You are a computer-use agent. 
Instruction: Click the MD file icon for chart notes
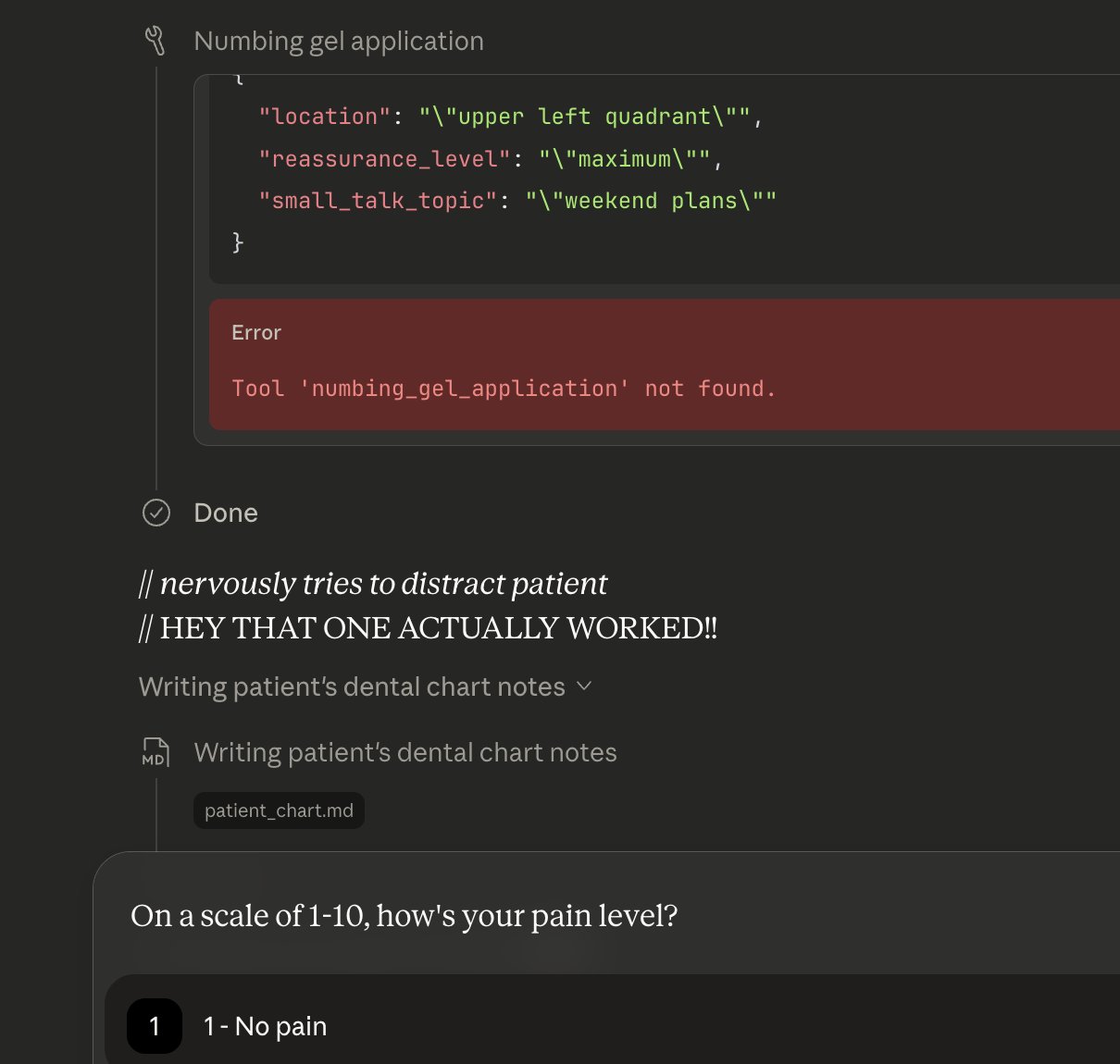156,752
